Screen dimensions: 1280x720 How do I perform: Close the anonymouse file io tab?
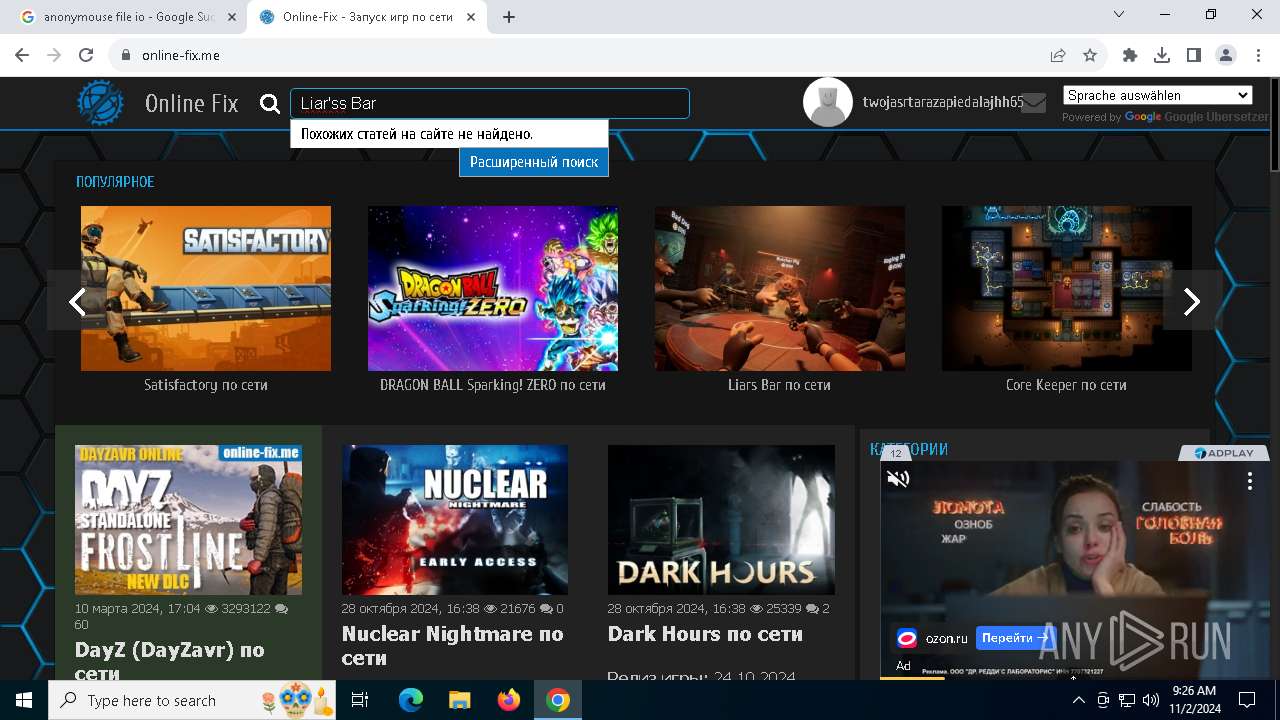tap(232, 17)
